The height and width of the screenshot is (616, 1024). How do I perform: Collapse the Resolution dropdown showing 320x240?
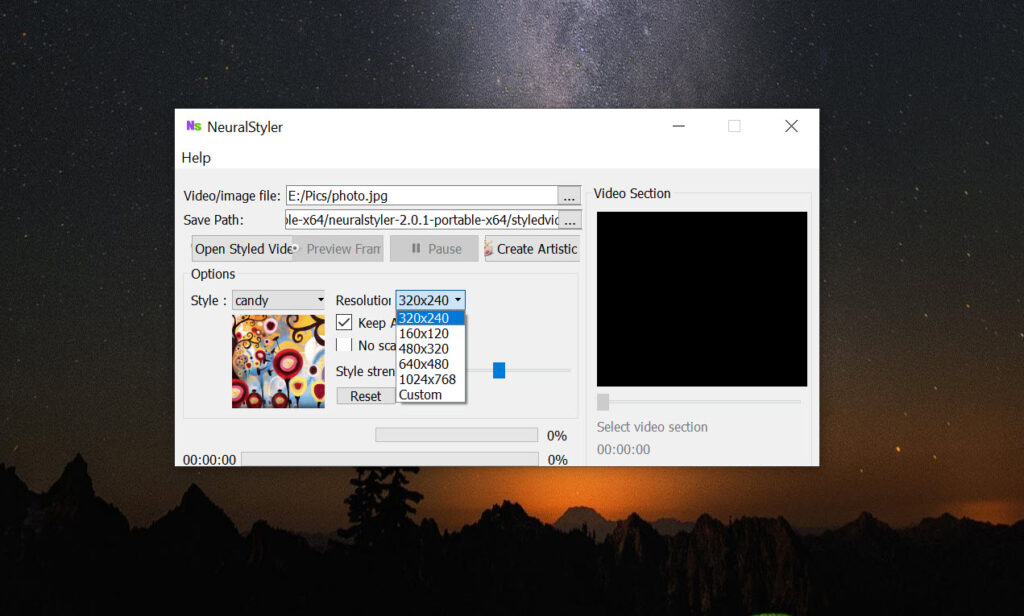(x=430, y=300)
